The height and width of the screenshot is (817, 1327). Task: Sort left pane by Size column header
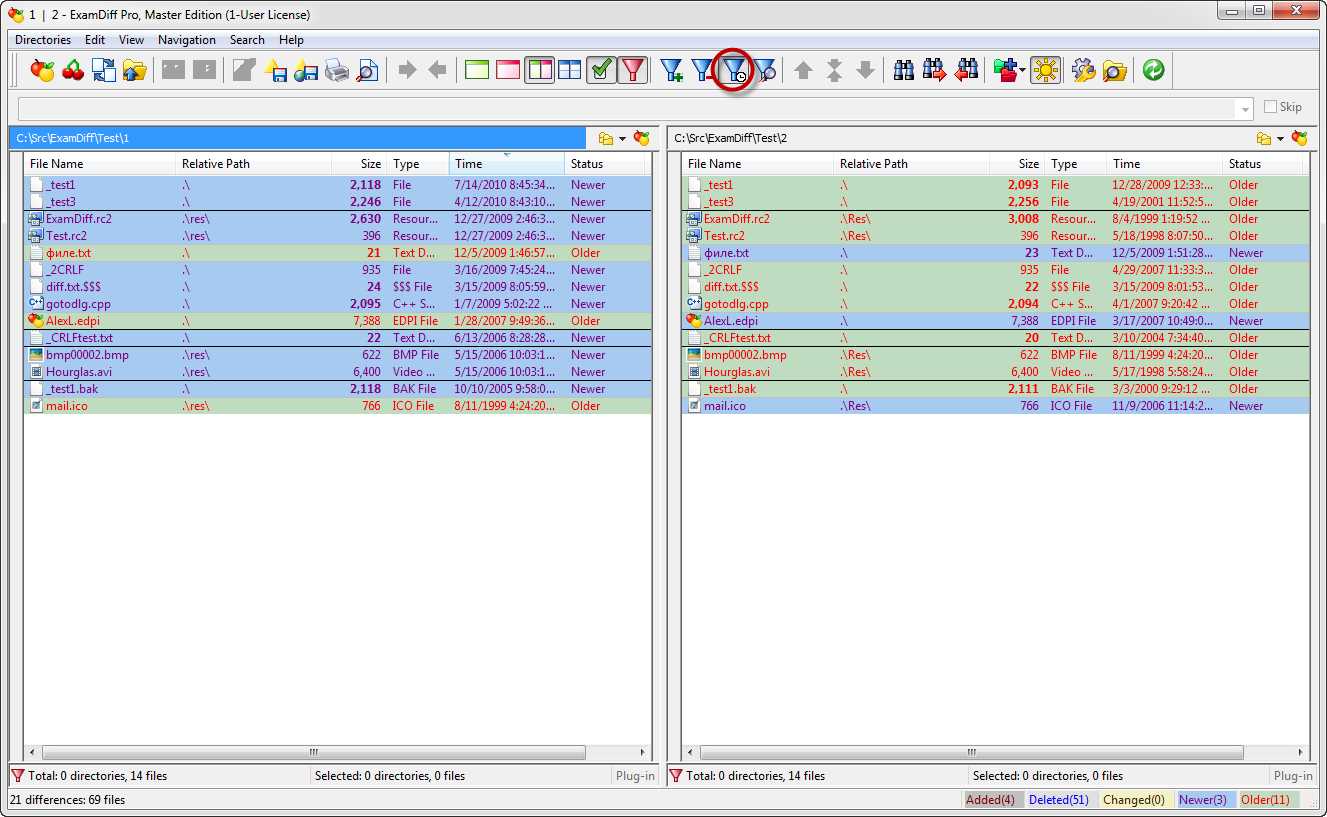pyautogui.click(x=359, y=164)
